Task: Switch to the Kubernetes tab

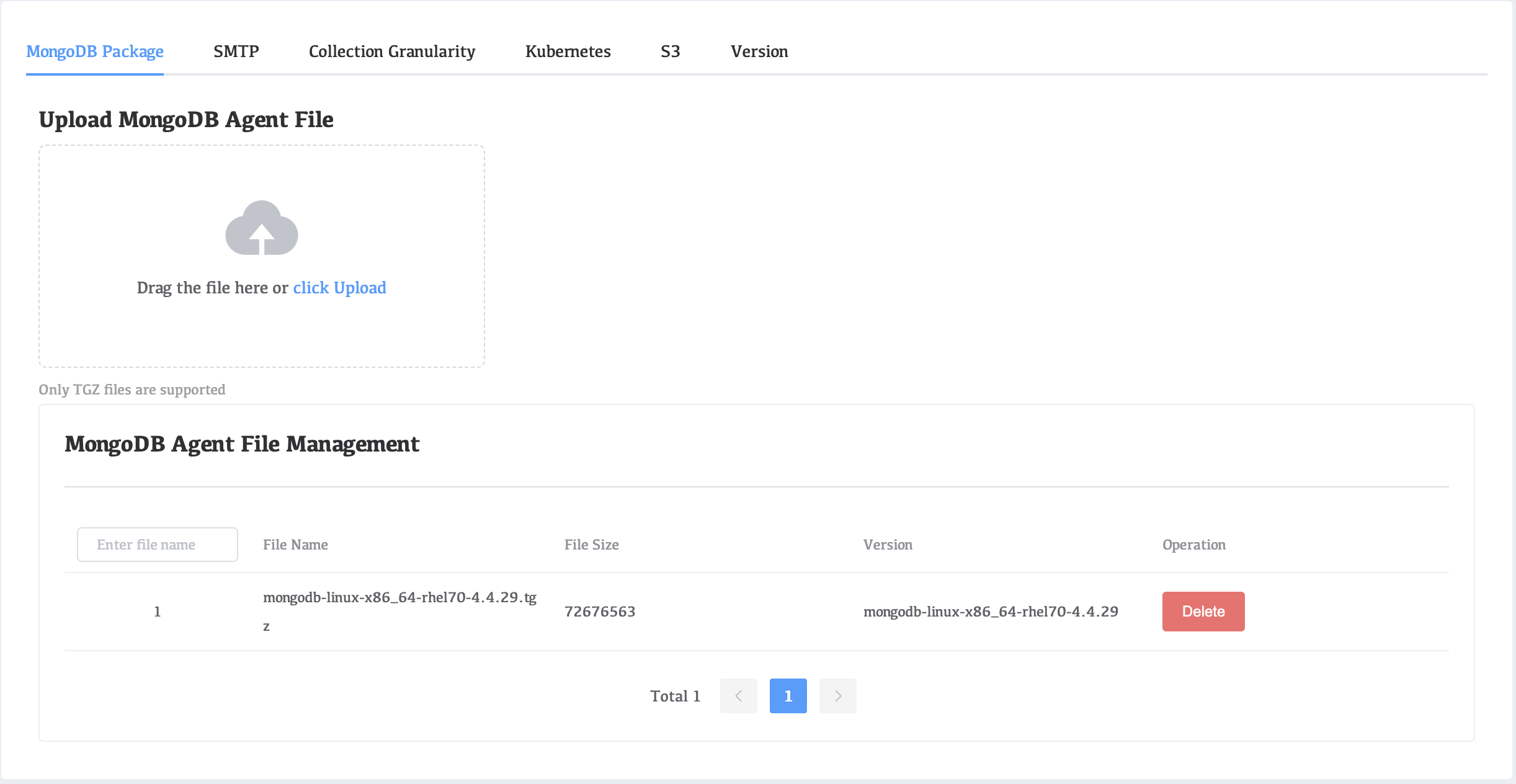Action: (x=568, y=52)
